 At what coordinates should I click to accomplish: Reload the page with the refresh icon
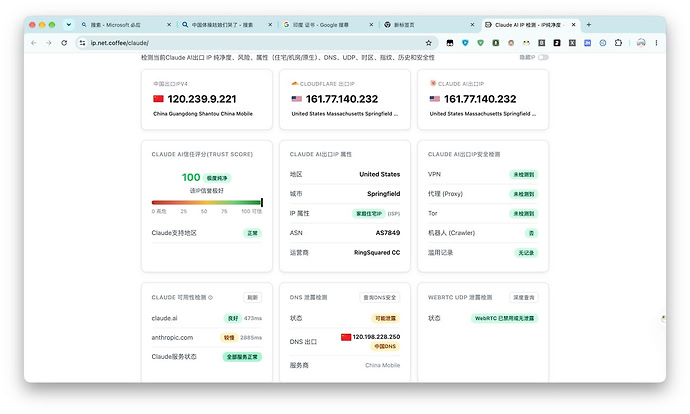(x=64, y=43)
